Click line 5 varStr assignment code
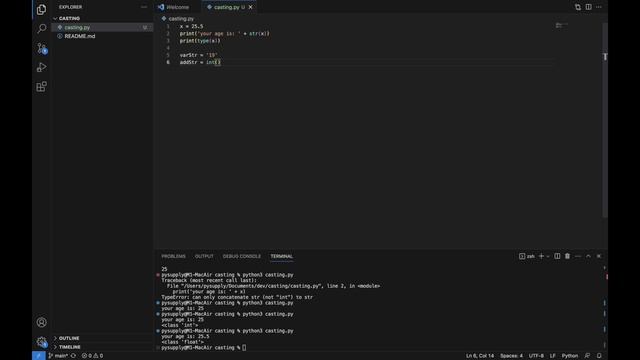Image resolution: width=640 pixels, height=360 pixels. [x=198, y=55]
